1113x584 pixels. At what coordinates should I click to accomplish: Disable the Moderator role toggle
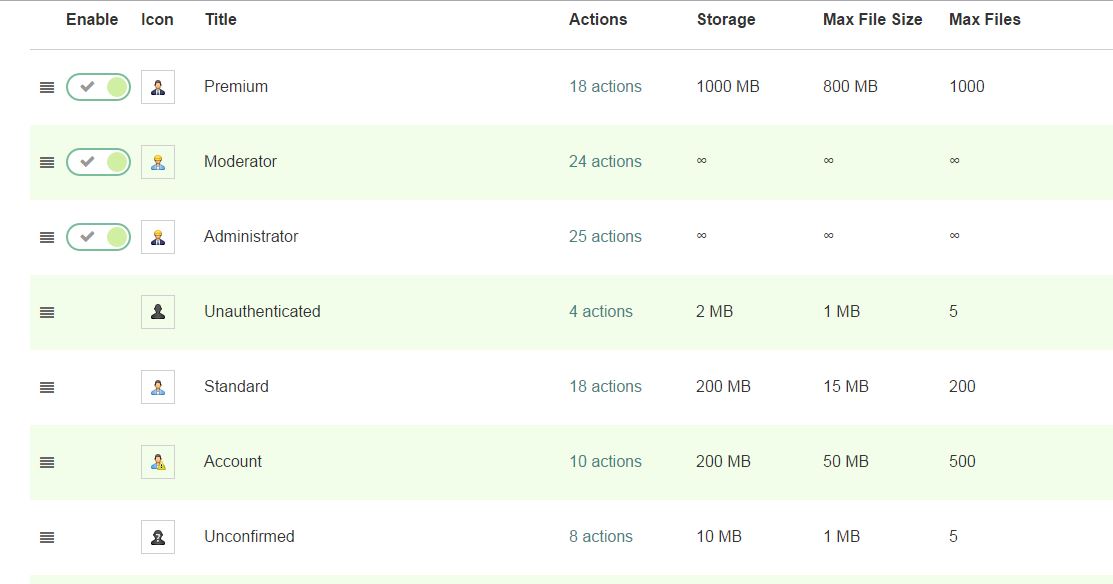[x=98, y=162]
